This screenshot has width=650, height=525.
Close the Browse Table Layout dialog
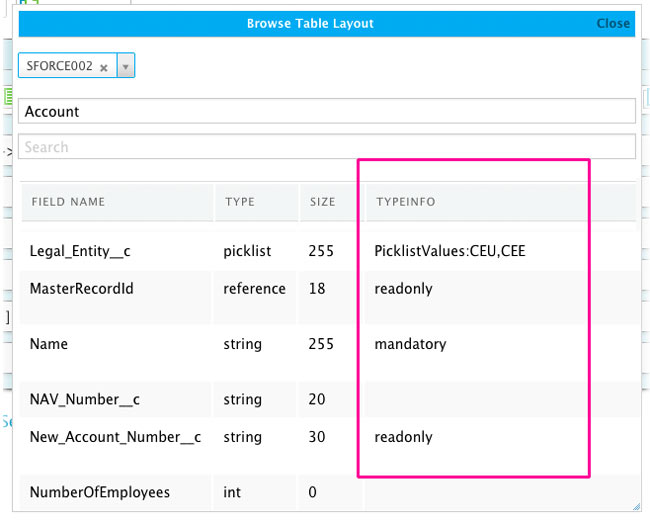pos(613,24)
